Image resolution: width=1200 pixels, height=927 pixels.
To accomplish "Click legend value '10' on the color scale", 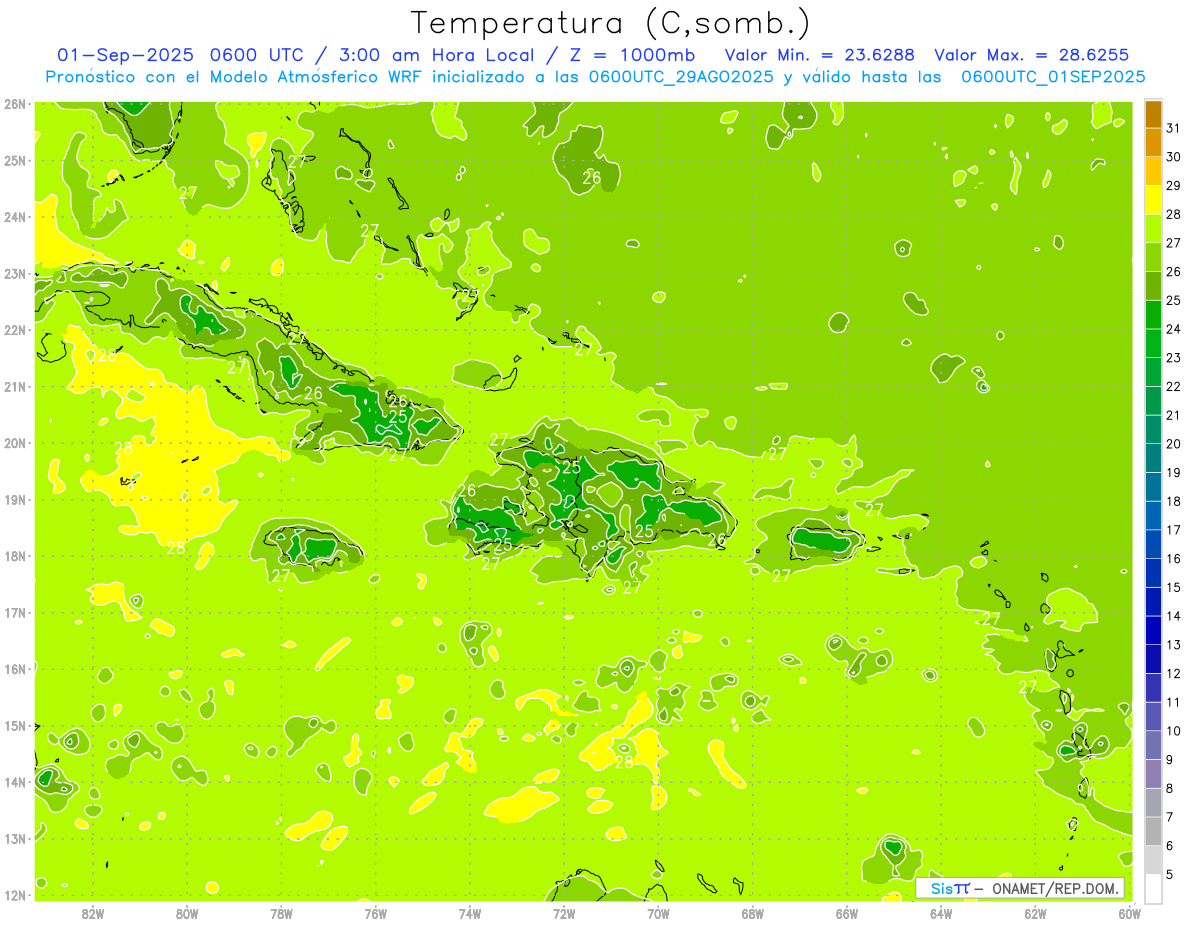I will (1174, 731).
